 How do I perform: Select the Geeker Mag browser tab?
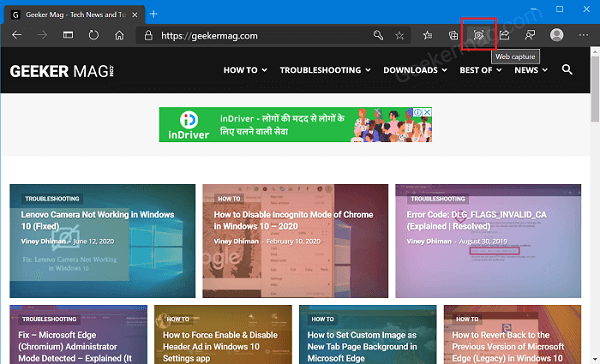click(x=75, y=15)
